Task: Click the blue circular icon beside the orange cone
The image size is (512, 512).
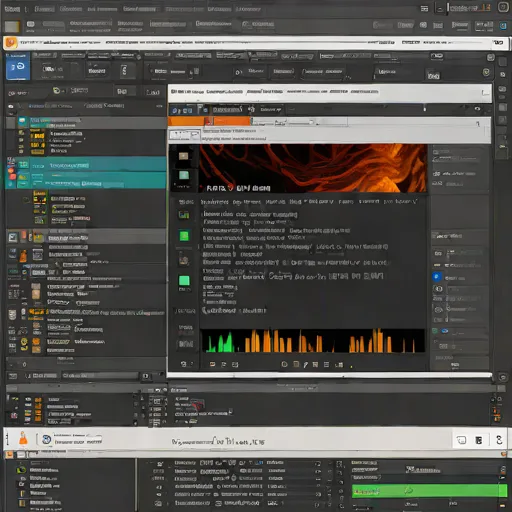Action: click(x=46, y=440)
